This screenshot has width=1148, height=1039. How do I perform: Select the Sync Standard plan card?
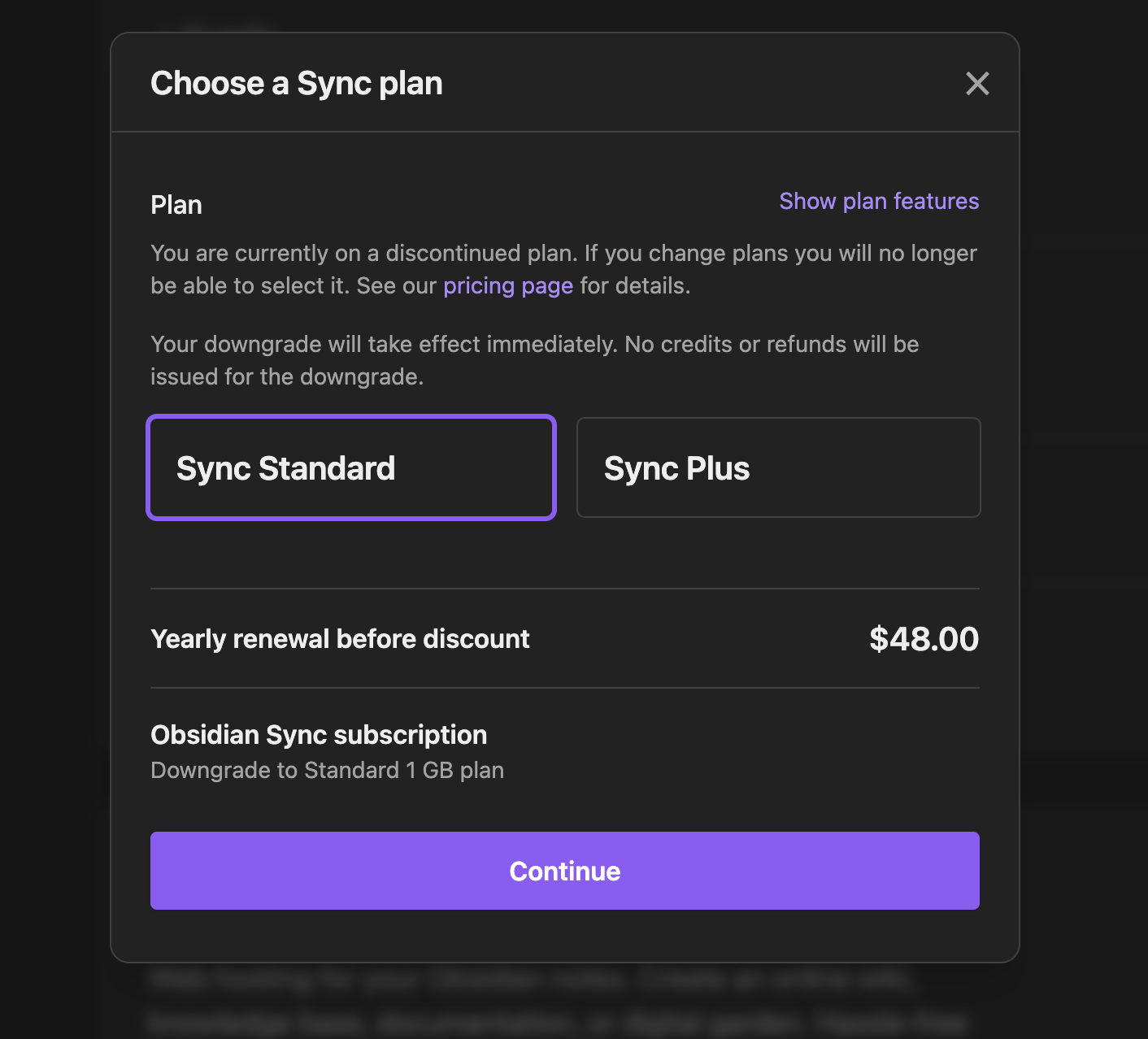coord(351,467)
